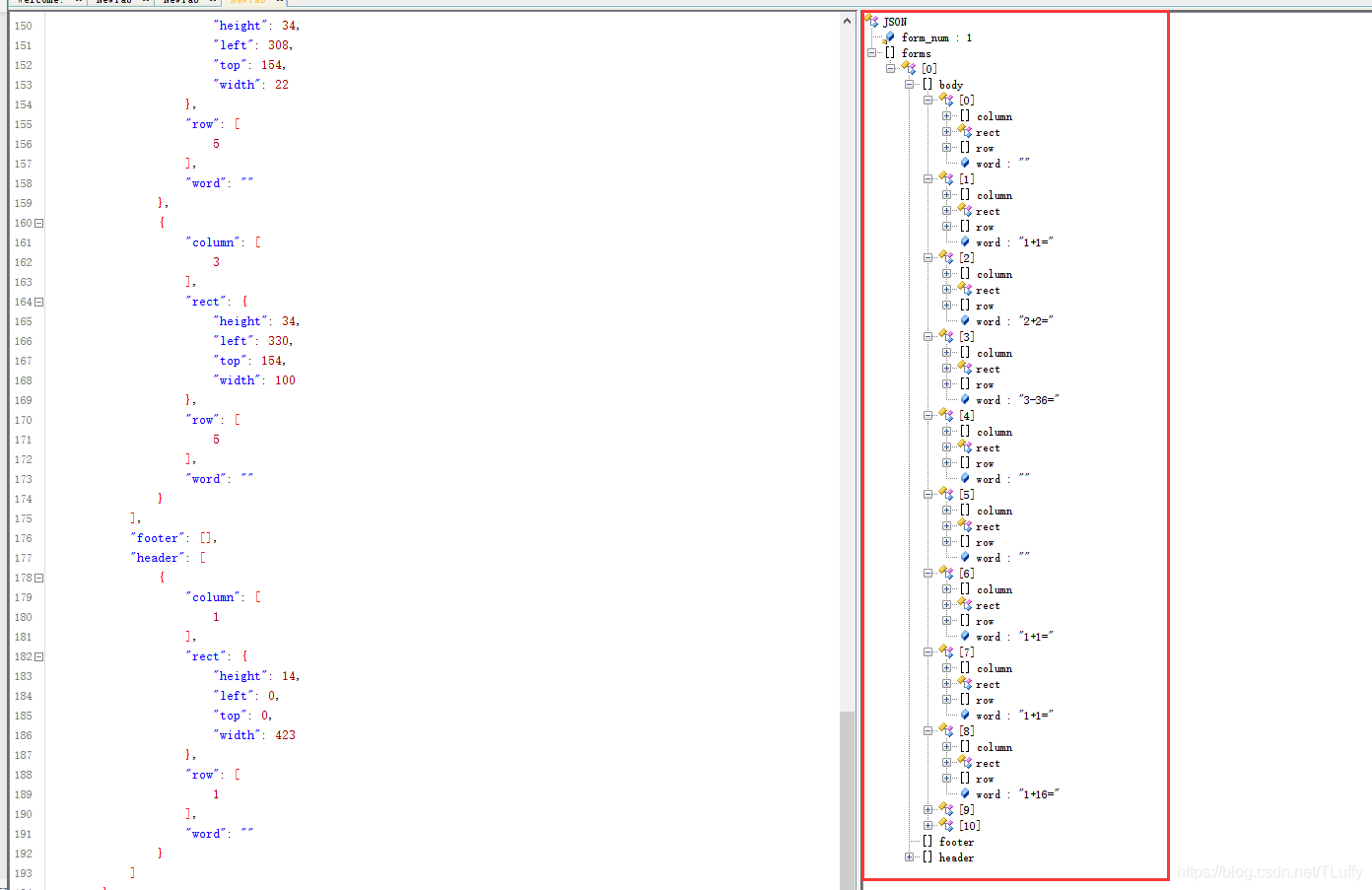The height and width of the screenshot is (890, 1372).
Task: Toggle the code fold marker on line 160
Action: pos(39,223)
